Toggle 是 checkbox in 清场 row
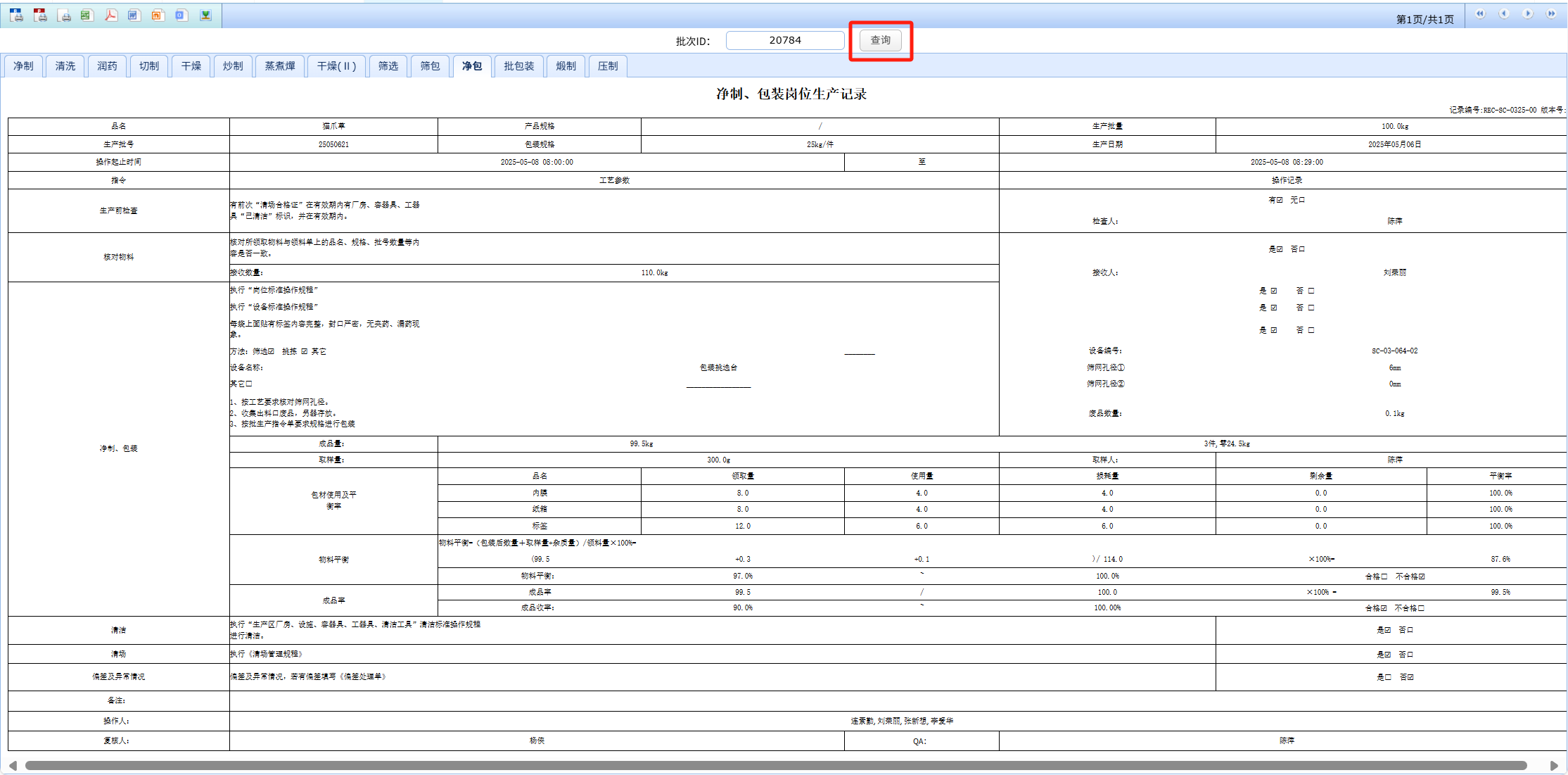The image size is (1568, 775). [x=1388, y=655]
